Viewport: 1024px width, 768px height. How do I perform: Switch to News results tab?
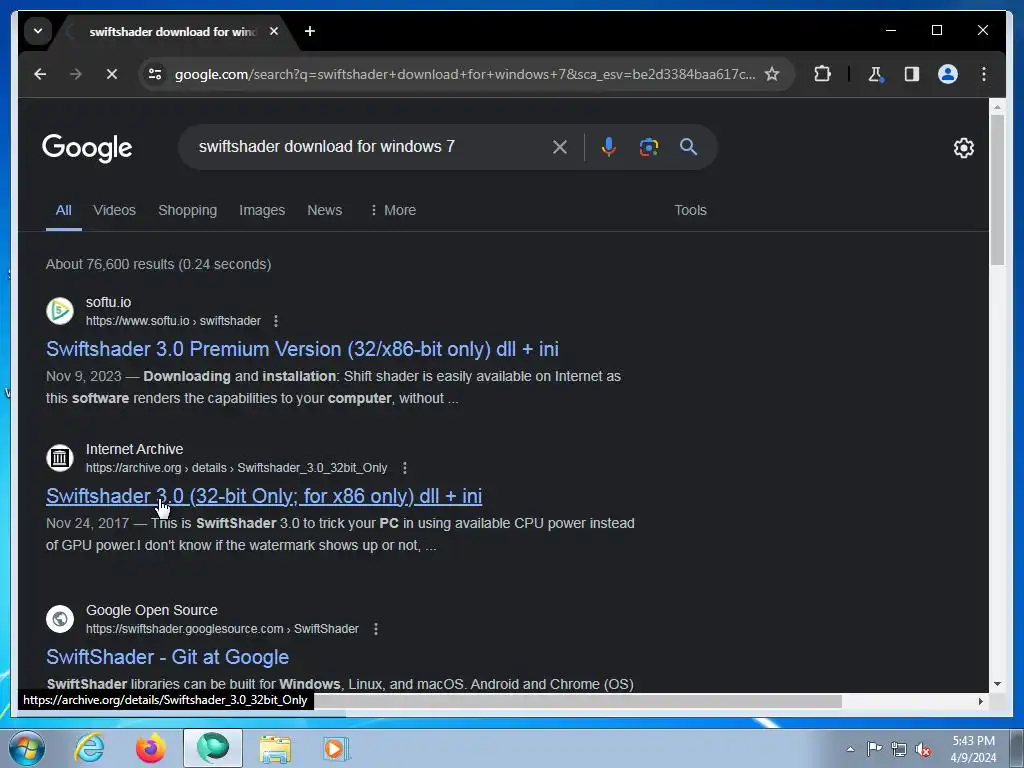(x=325, y=210)
